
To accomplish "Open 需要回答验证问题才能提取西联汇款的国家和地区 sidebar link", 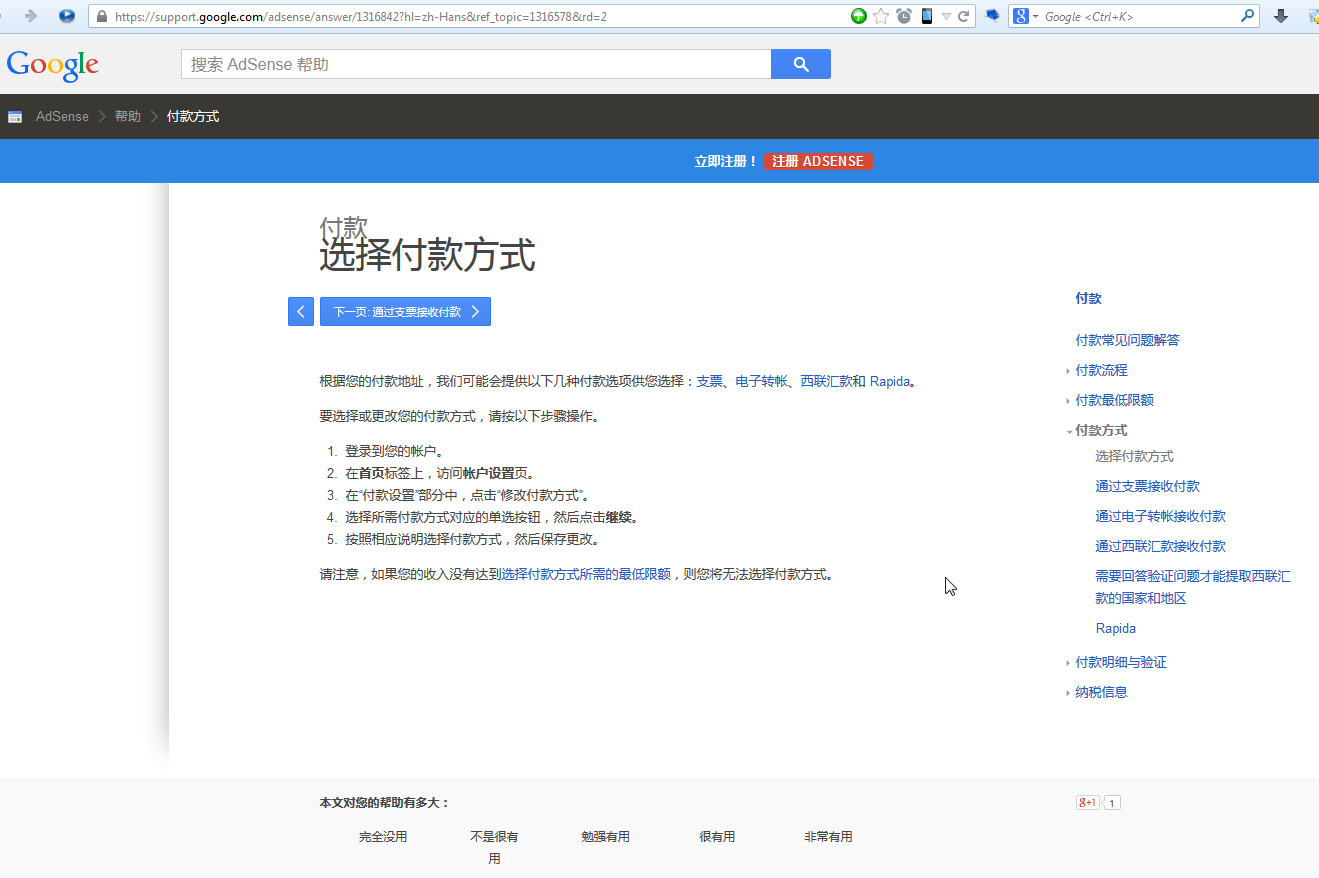I will [1193, 587].
